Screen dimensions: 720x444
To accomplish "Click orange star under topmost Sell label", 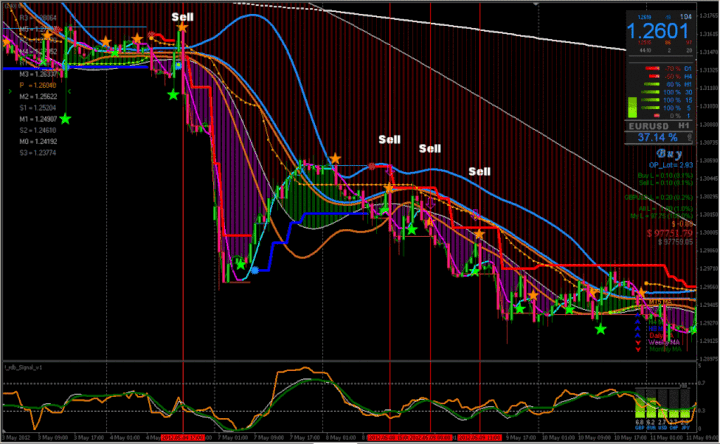I will (x=182, y=28).
